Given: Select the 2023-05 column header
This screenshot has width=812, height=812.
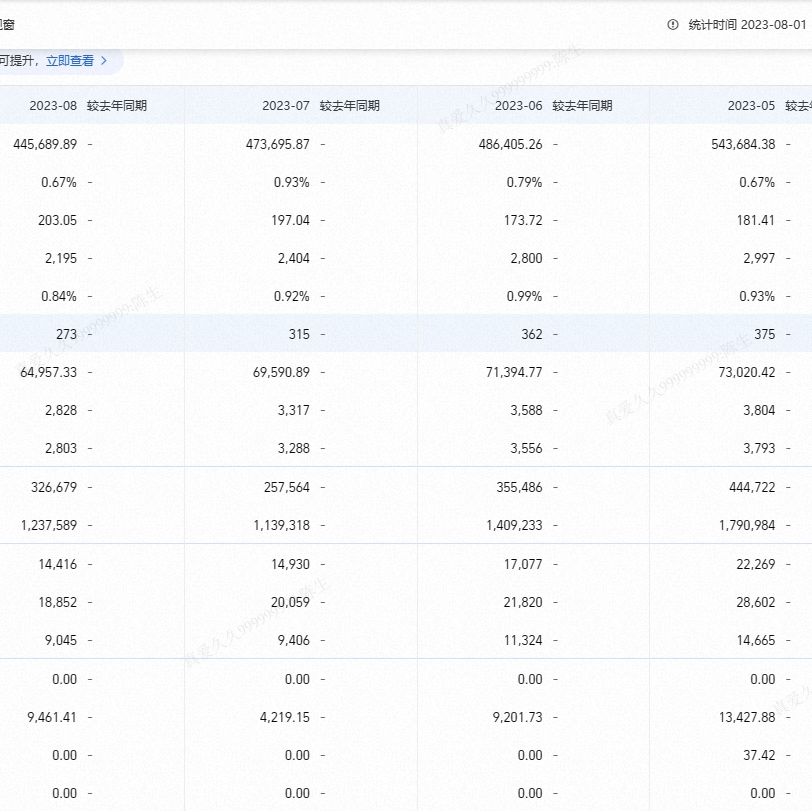Looking at the screenshot, I should pos(751,106).
